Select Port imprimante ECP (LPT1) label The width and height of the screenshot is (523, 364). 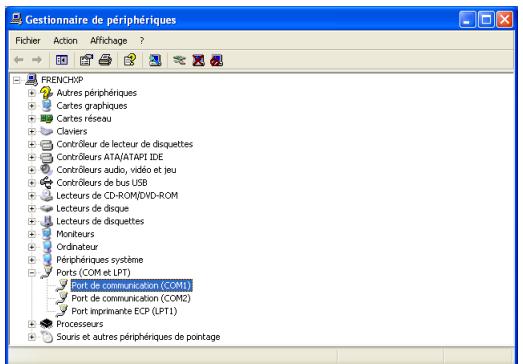pyautogui.click(x=124, y=311)
